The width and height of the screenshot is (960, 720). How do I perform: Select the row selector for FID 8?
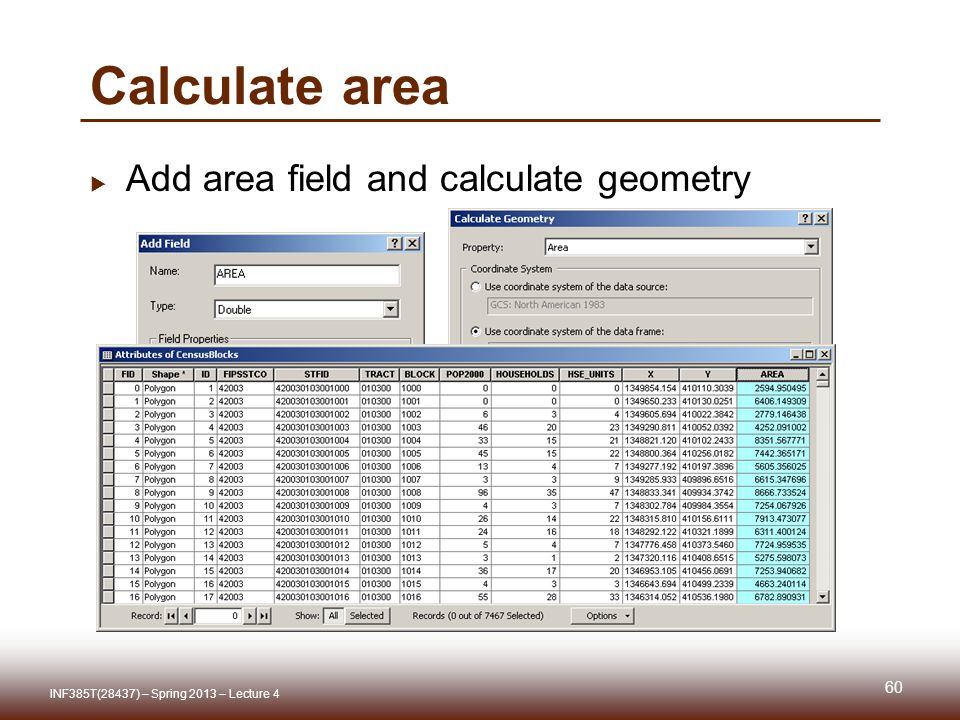coord(108,493)
